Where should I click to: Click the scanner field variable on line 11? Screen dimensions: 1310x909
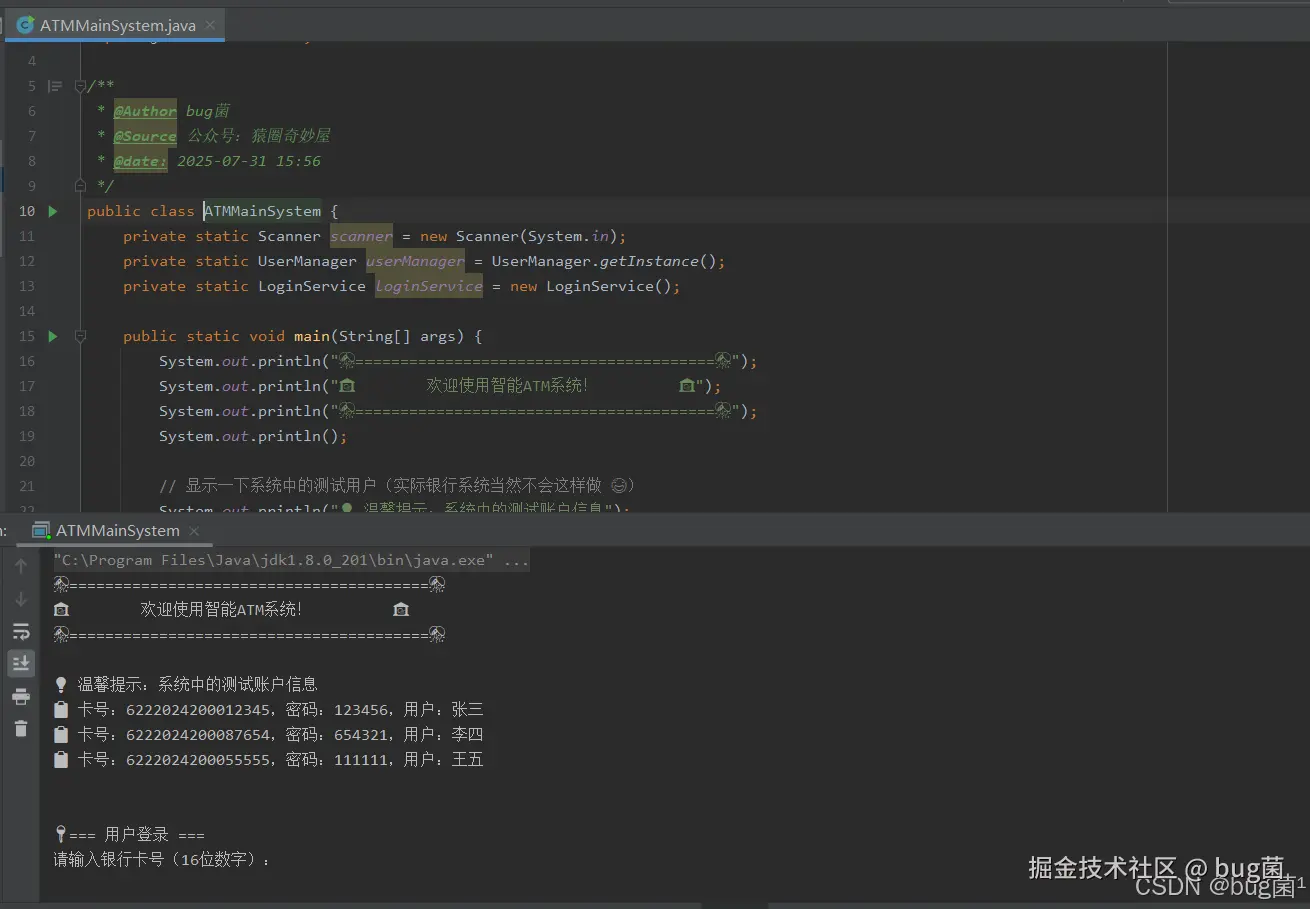[361, 236]
